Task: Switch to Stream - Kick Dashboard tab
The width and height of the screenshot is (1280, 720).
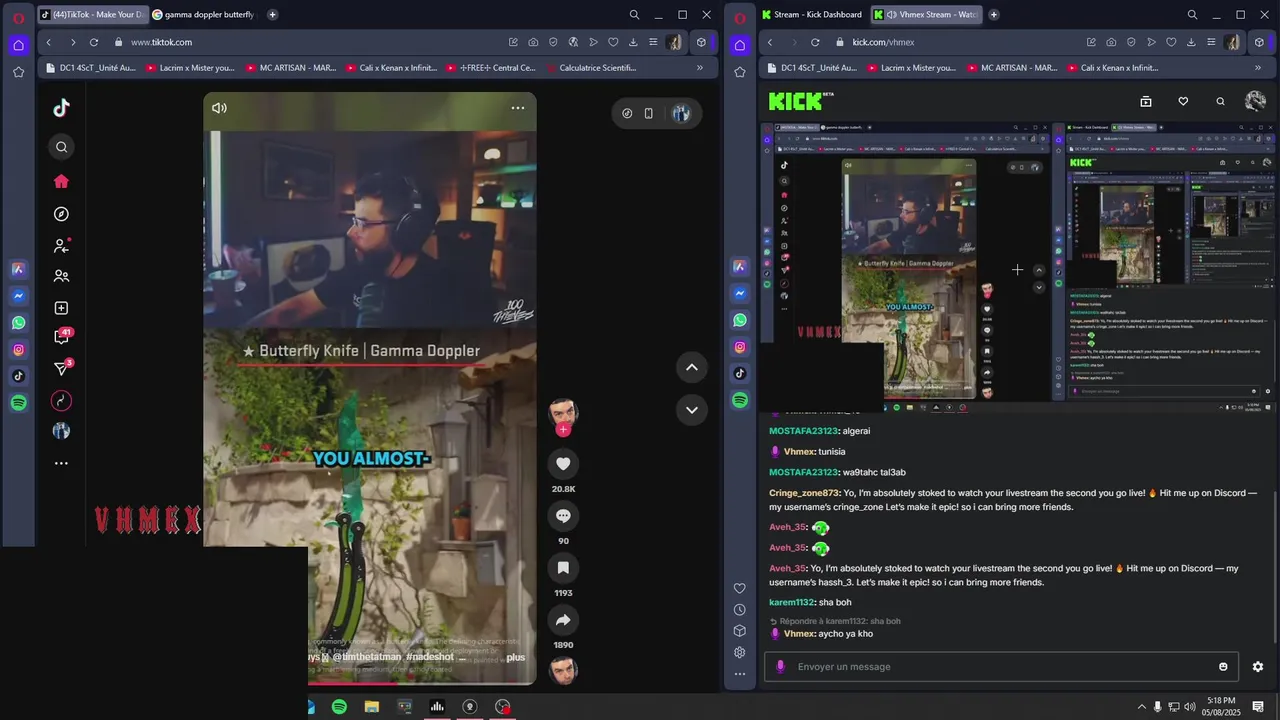Action: tap(812, 15)
